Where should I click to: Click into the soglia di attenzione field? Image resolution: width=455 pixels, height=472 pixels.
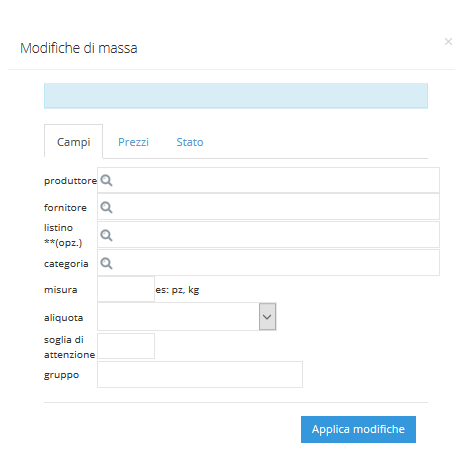coord(126,346)
